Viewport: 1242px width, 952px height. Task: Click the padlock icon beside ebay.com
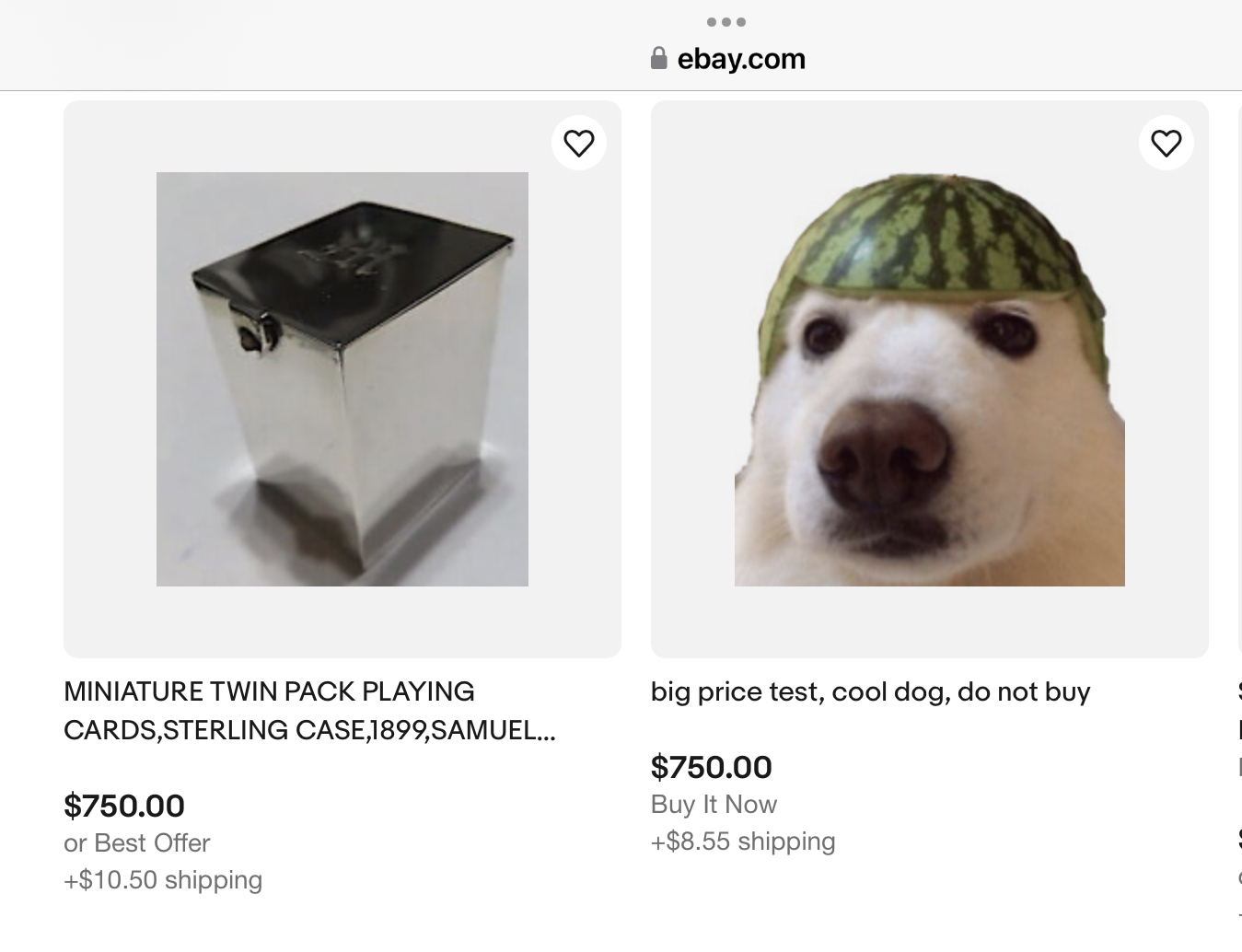tap(658, 59)
